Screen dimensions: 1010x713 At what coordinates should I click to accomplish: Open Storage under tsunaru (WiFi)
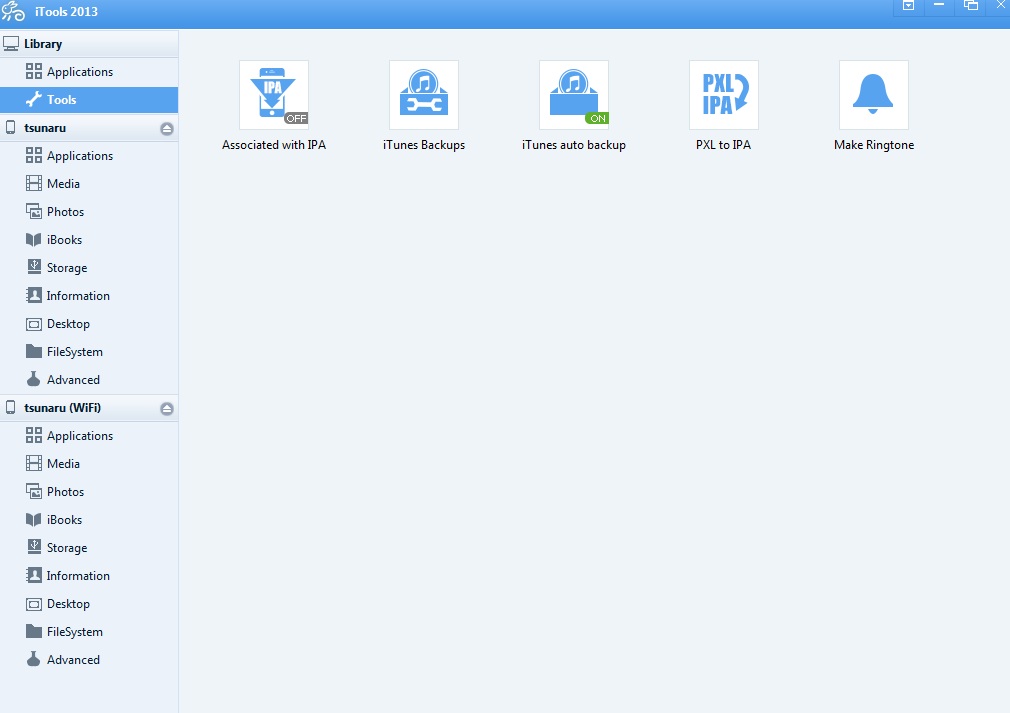[89, 548]
